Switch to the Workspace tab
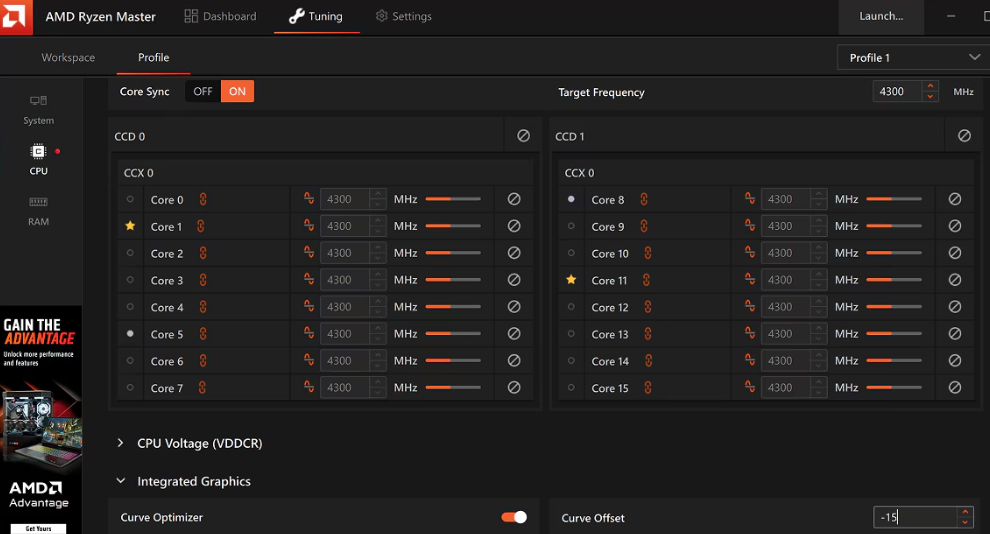This screenshot has height=534, width=990. click(68, 57)
